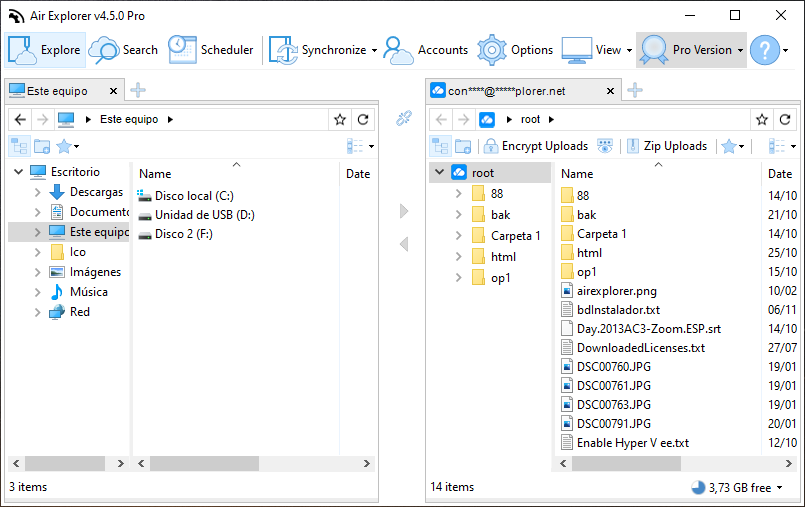Open the Synchronize dropdown arrow

point(374,50)
